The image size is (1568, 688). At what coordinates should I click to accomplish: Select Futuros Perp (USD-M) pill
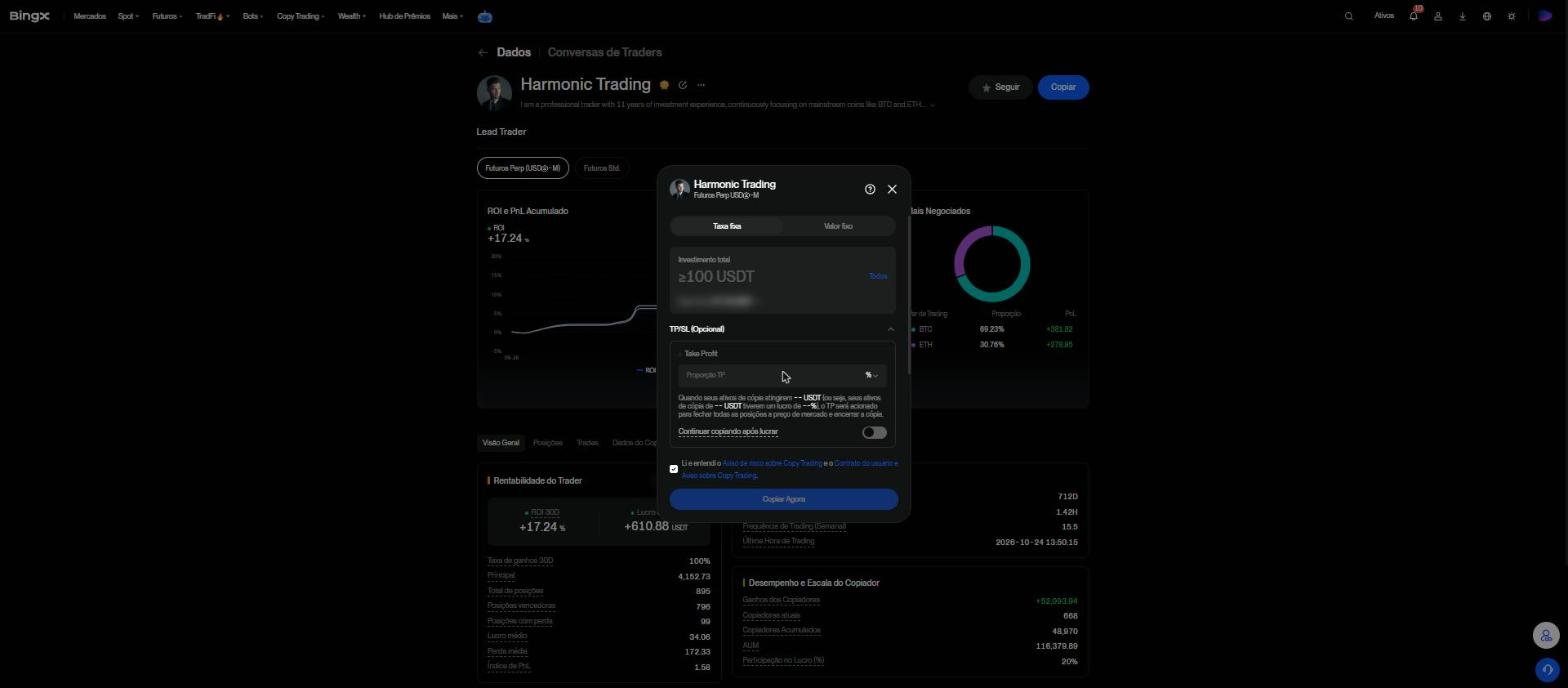[x=522, y=168]
